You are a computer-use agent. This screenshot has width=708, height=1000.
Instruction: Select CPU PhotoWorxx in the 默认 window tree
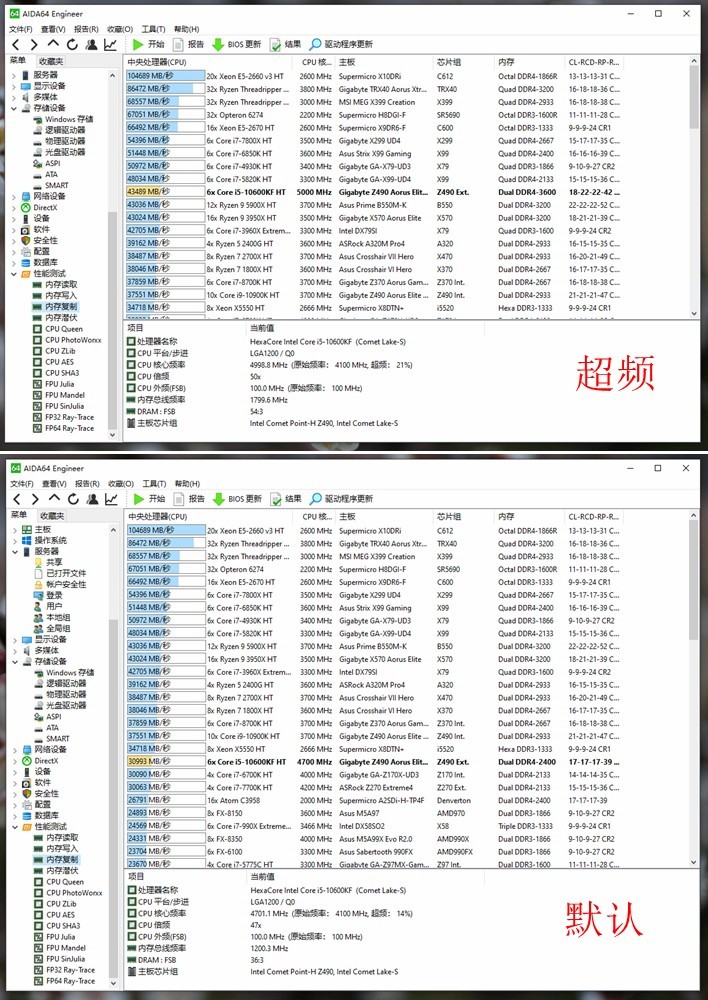[x=68, y=893]
